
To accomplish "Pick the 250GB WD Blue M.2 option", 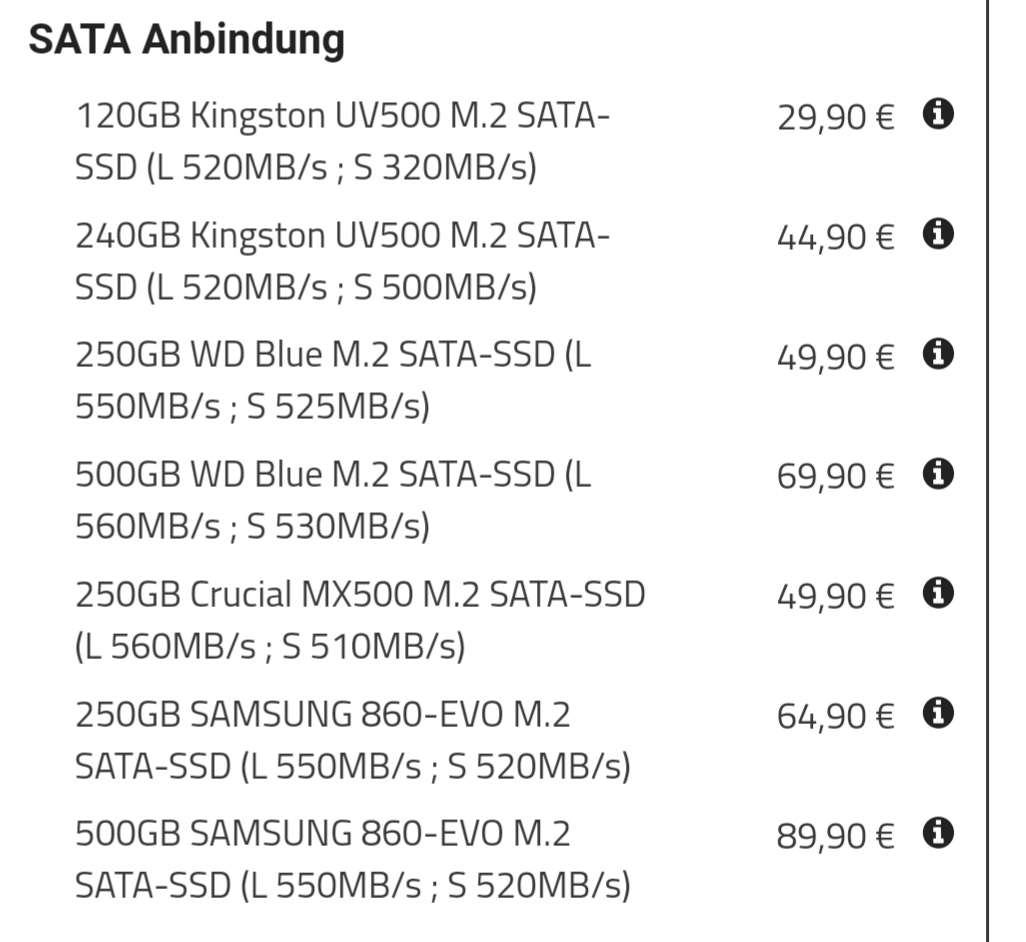I will (x=333, y=381).
